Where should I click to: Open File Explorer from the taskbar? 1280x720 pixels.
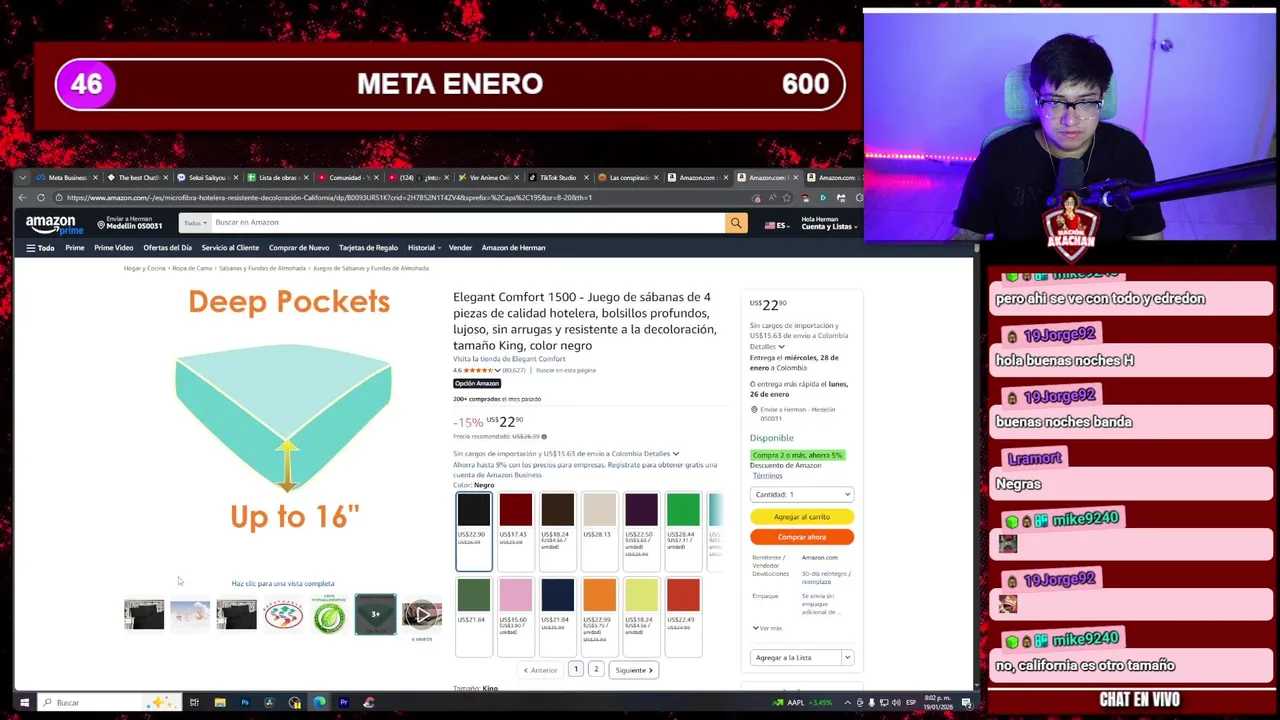[x=219, y=703]
